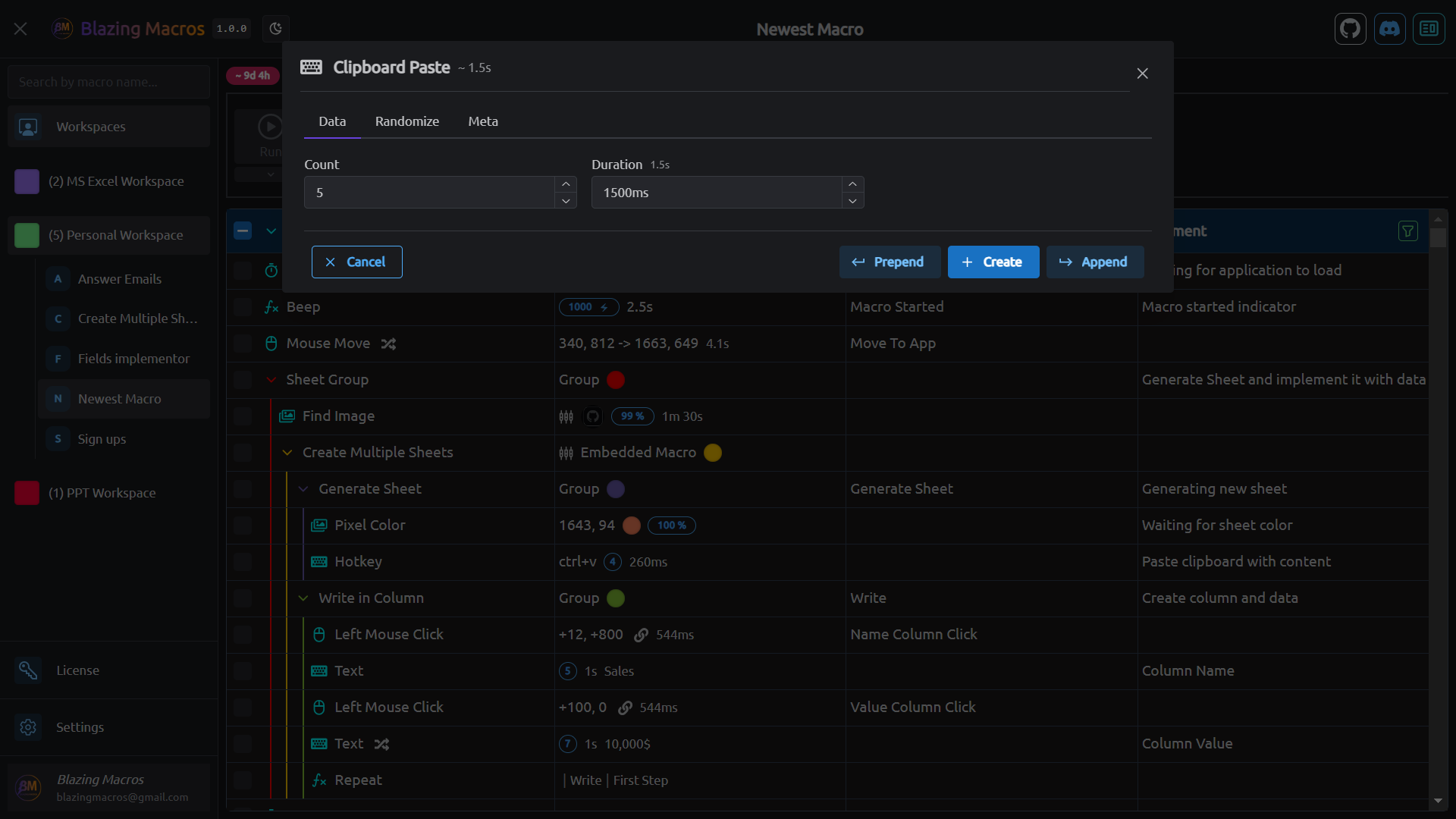Switch to the Data tab
This screenshot has width=1456, height=819.
(332, 121)
